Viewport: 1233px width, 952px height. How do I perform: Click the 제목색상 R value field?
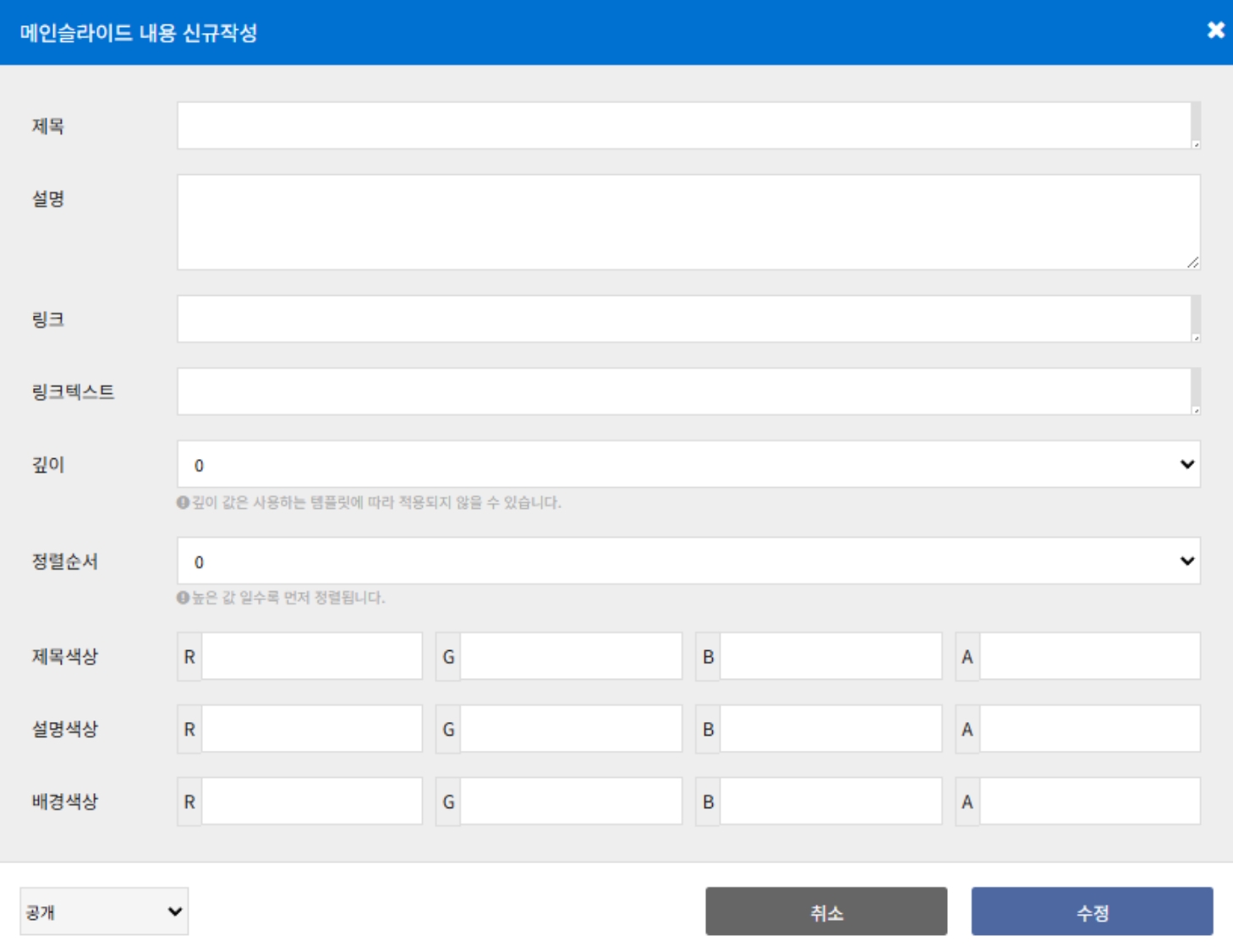311,656
